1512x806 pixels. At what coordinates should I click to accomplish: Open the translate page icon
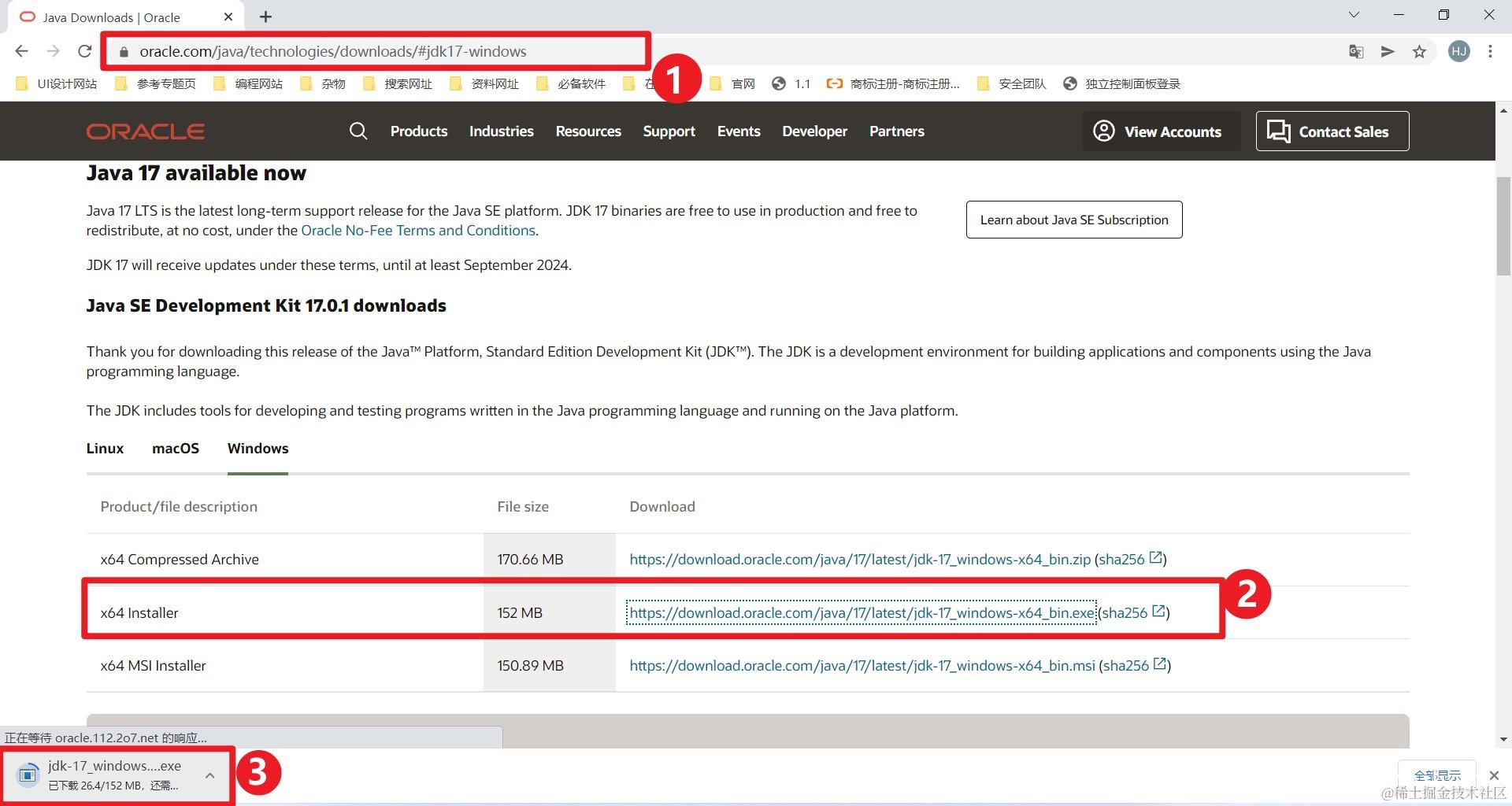(x=1355, y=52)
